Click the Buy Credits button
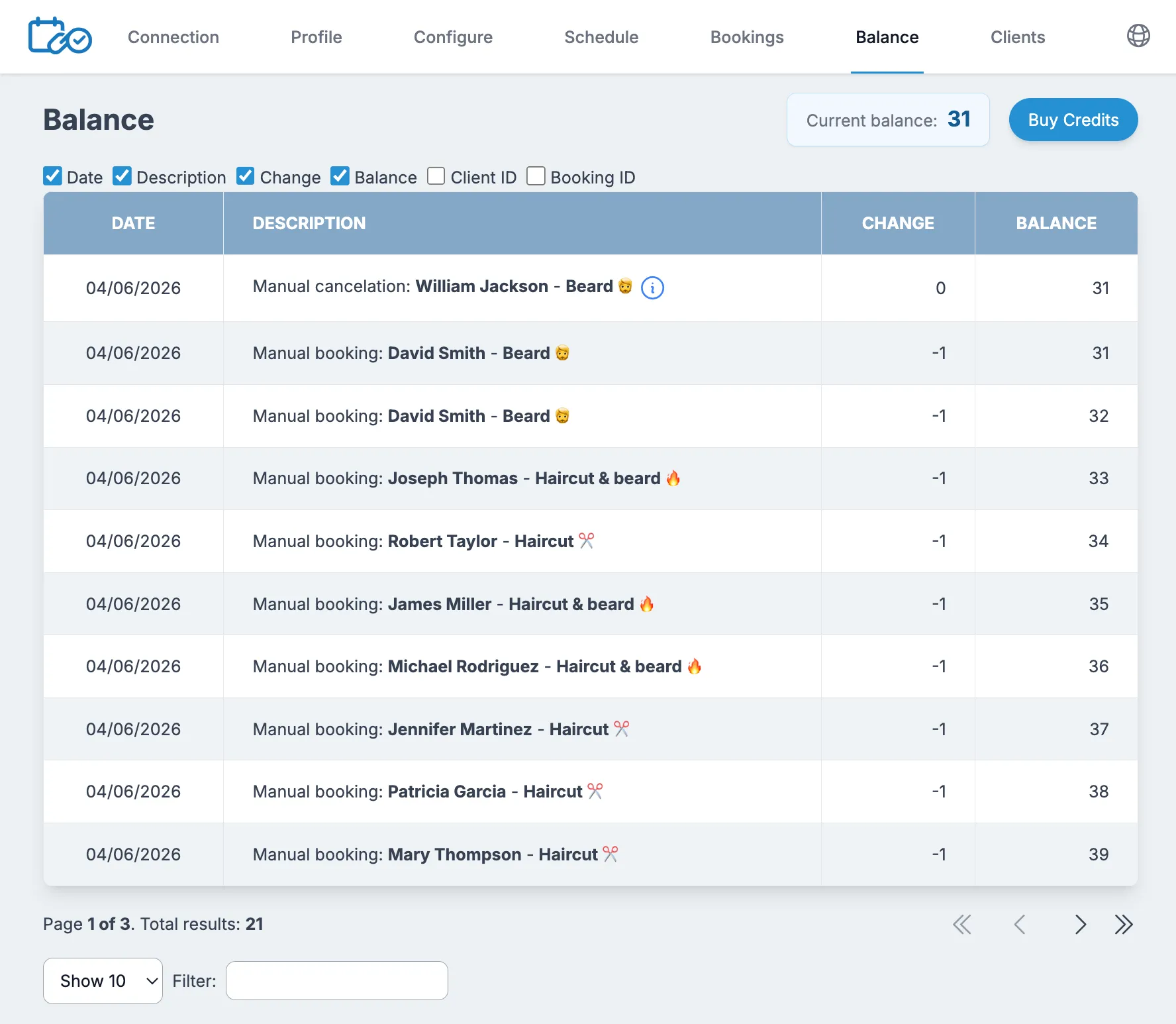The height and width of the screenshot is (1024, 1176). [1073, 120]
